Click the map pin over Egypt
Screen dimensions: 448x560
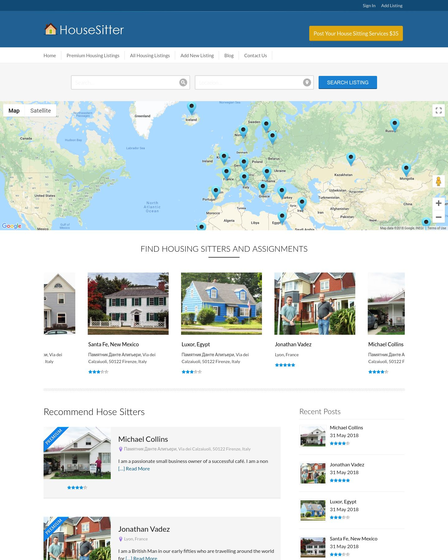pos(282,217)
